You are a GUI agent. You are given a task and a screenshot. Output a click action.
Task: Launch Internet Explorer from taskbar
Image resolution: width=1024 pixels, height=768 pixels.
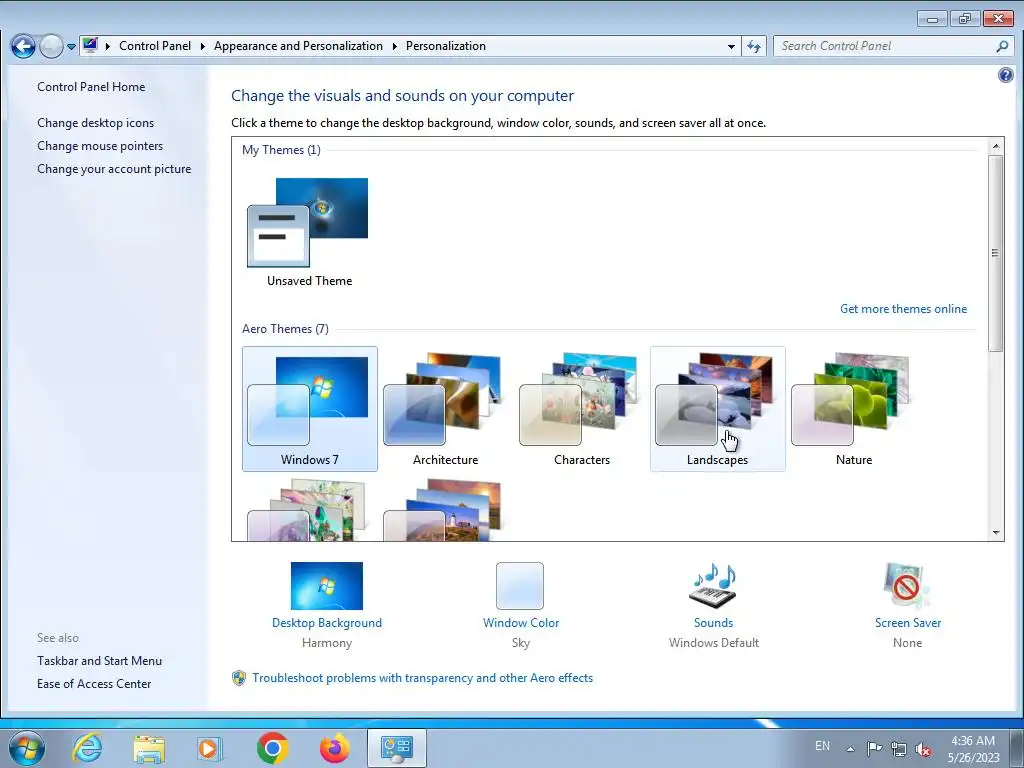[87, 748]
